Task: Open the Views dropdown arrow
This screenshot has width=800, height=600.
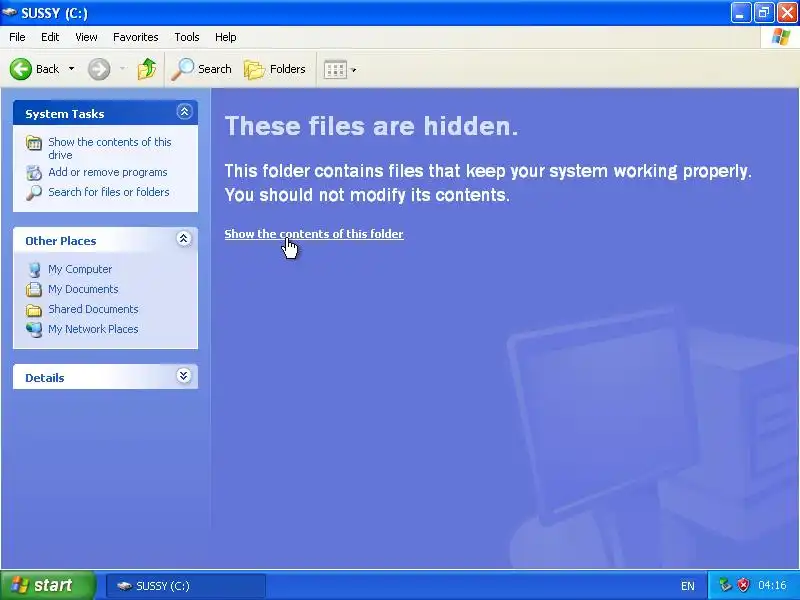Action: click(354, 70)
